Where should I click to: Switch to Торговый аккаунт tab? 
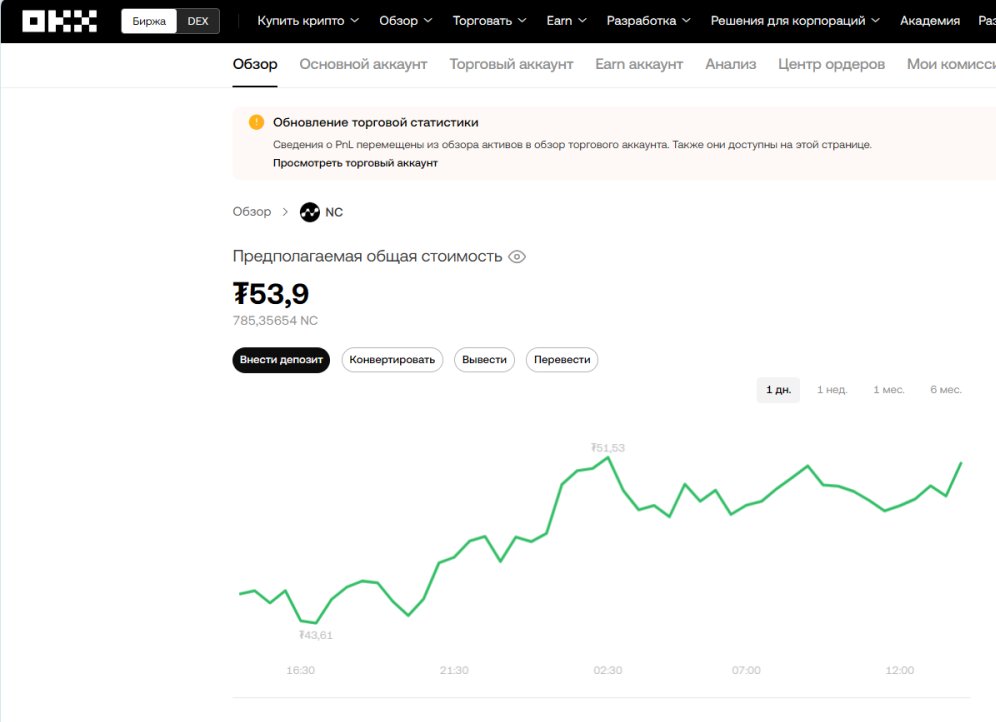(511, 64)
